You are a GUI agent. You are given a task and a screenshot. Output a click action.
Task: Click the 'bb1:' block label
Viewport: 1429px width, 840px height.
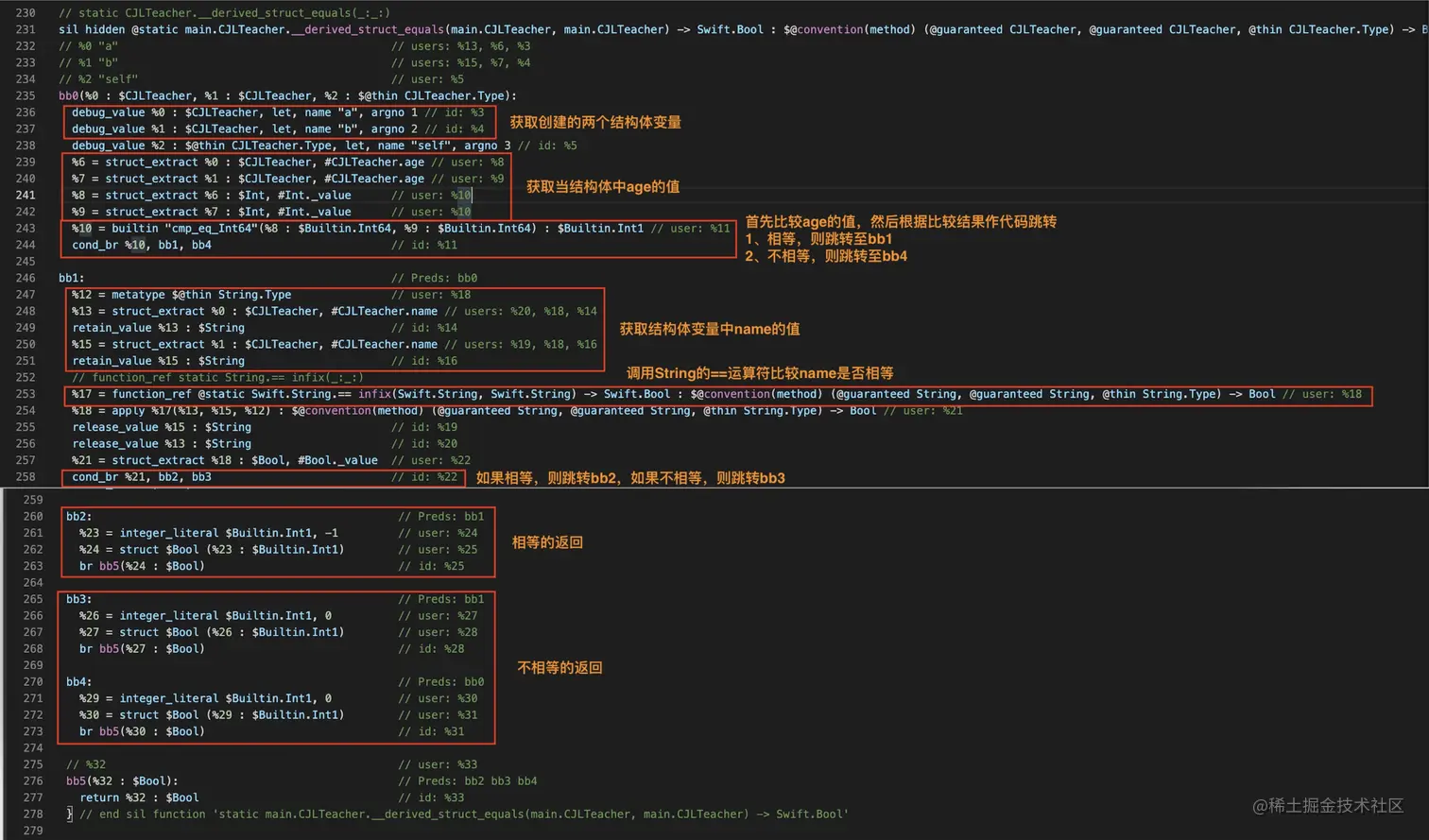[x=72, y=278]
